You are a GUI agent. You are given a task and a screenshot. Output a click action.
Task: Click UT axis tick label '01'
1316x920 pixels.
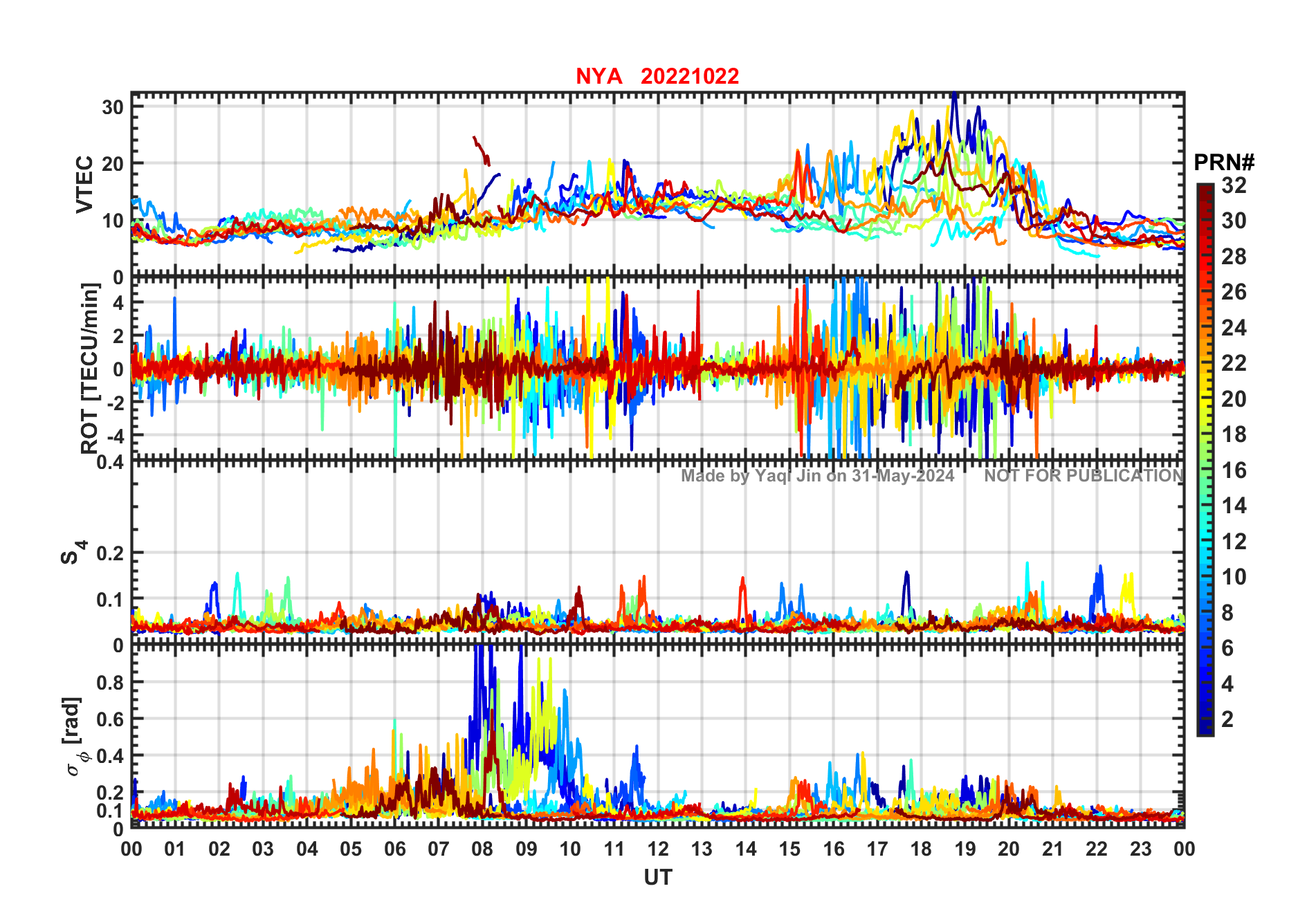tap(175, 849)
